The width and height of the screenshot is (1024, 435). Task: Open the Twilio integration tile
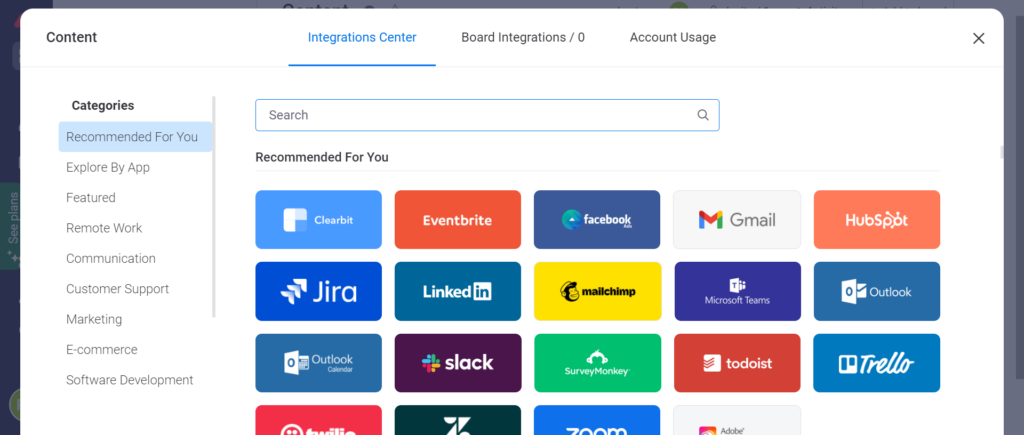(318, 420)
